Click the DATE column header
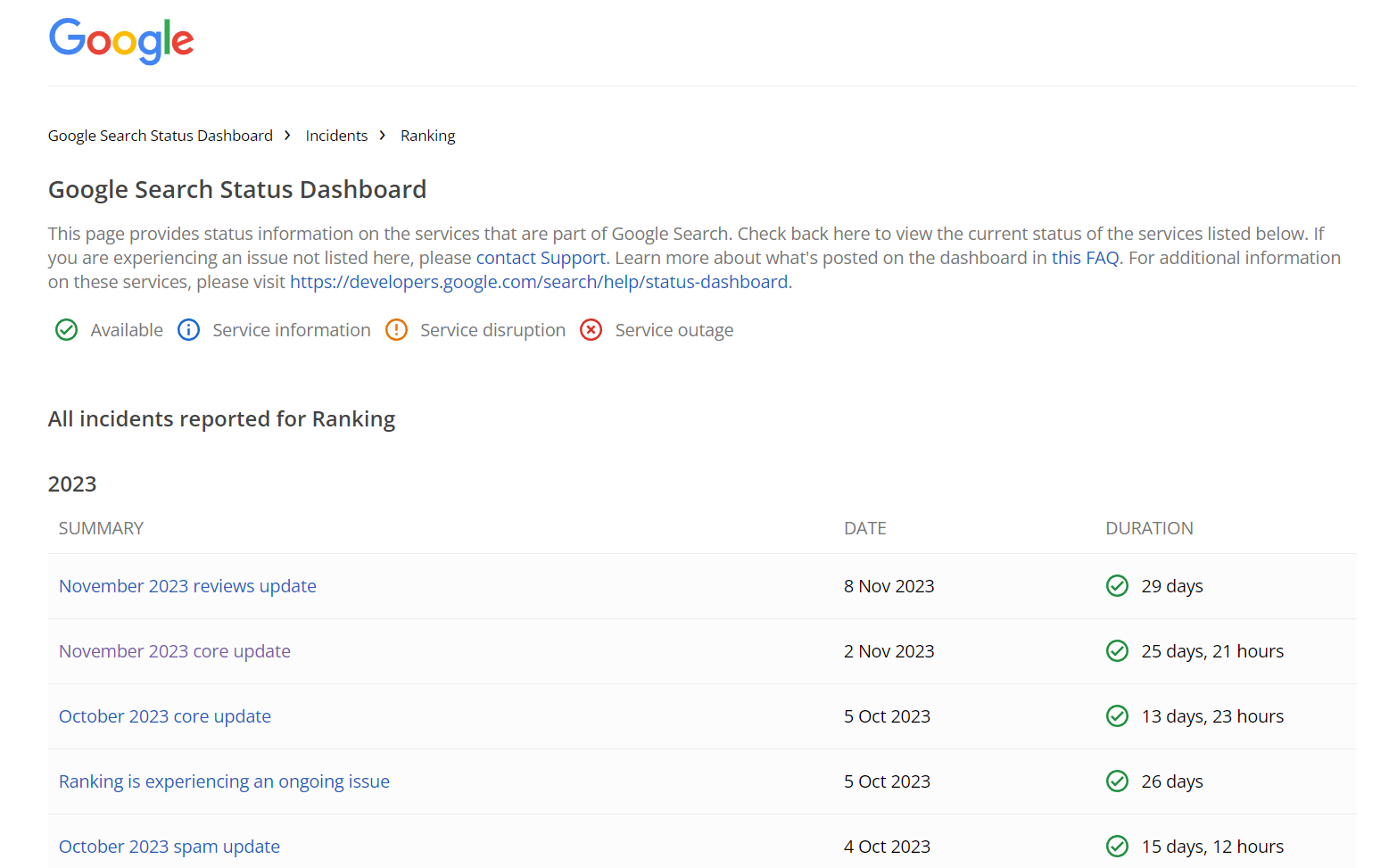 pos(865,528)
